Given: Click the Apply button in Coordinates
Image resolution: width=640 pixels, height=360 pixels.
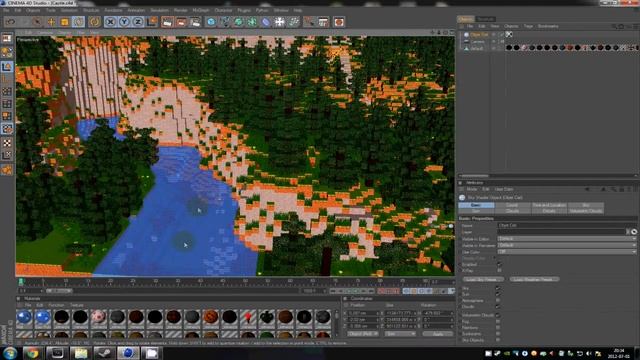Looking at the screenshot, I should [x=438, y=334].
